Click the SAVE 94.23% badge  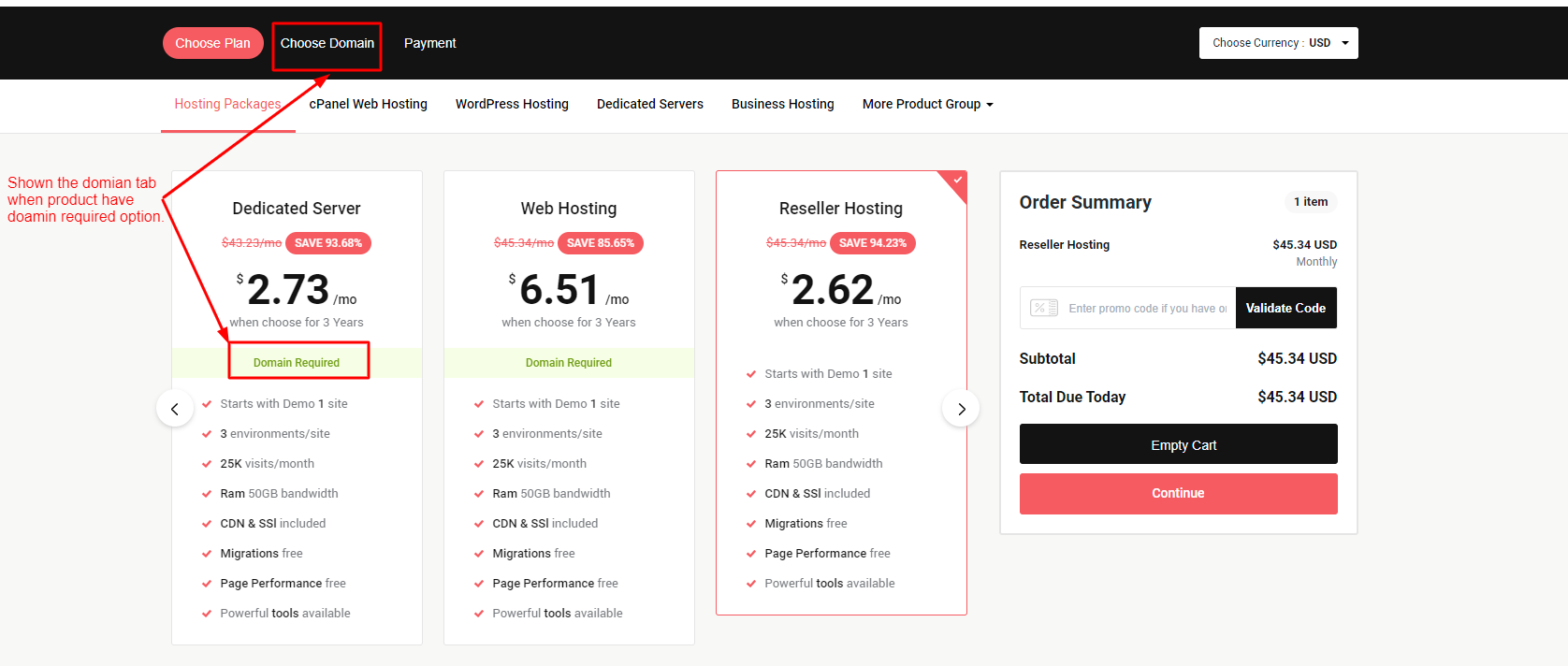873,243
